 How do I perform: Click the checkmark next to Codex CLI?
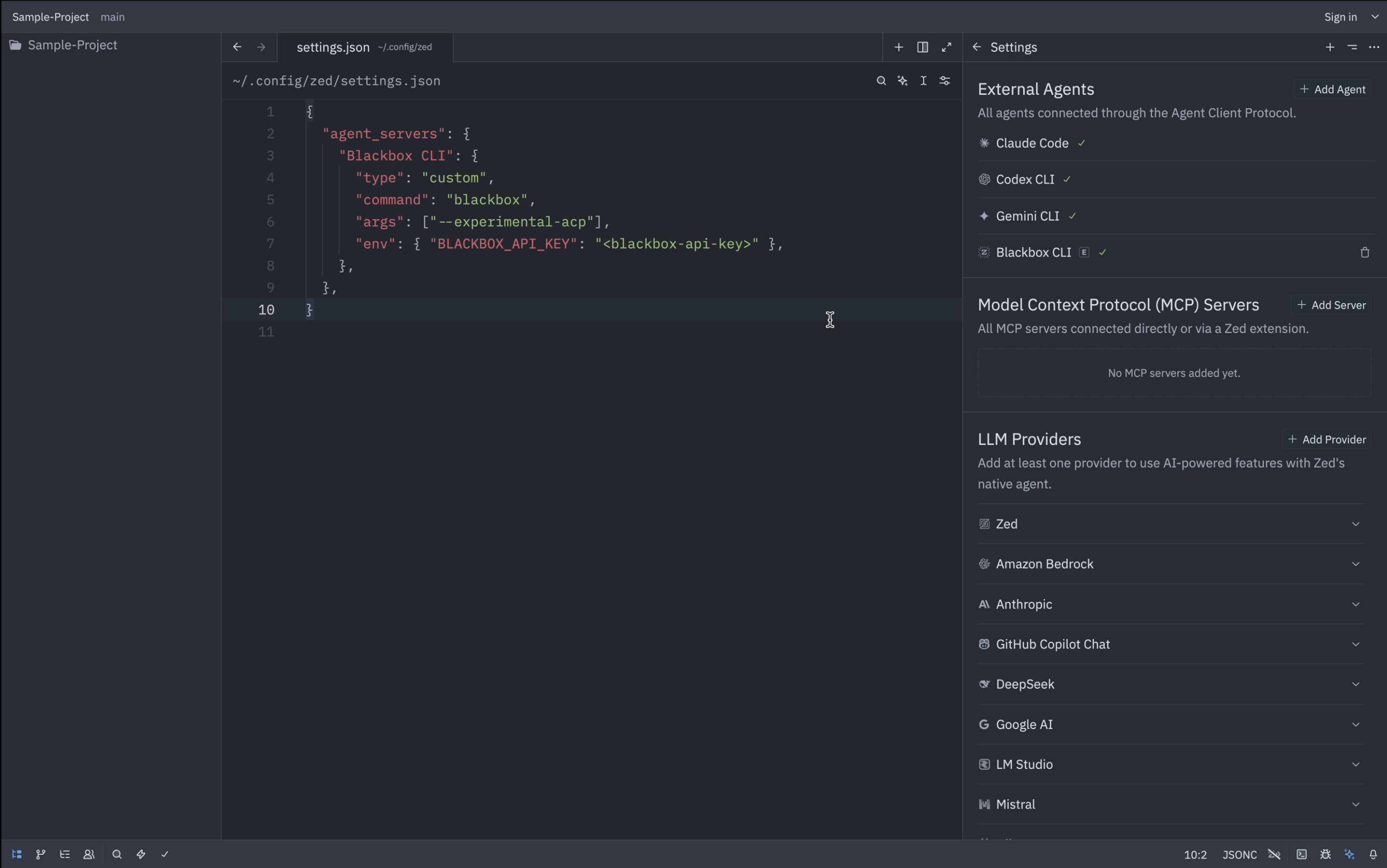pyautogui.click(x=1067, y=179)
